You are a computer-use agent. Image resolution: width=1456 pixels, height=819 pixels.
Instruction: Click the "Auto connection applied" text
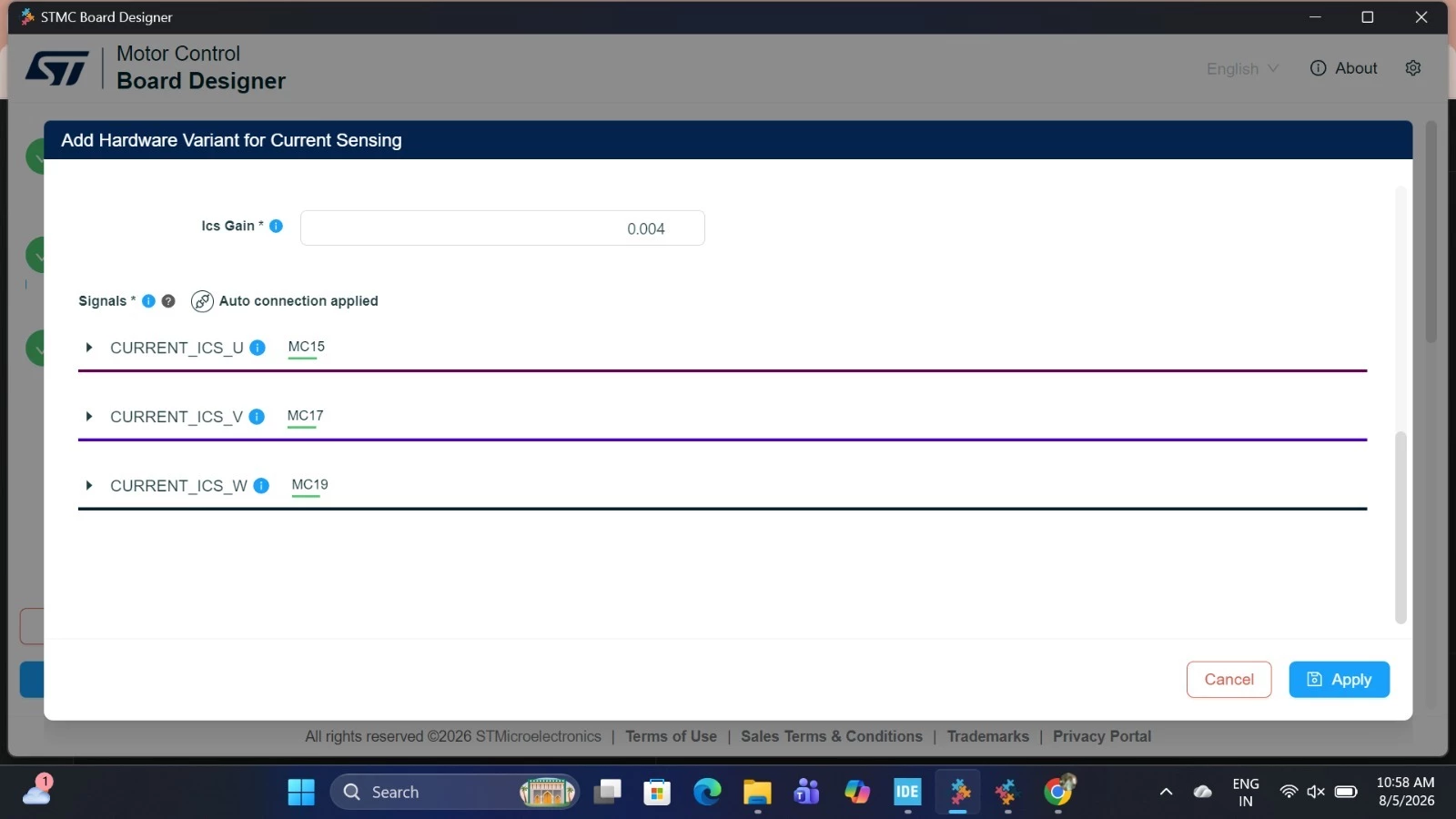pyautogui.click(x=298, y=301)
